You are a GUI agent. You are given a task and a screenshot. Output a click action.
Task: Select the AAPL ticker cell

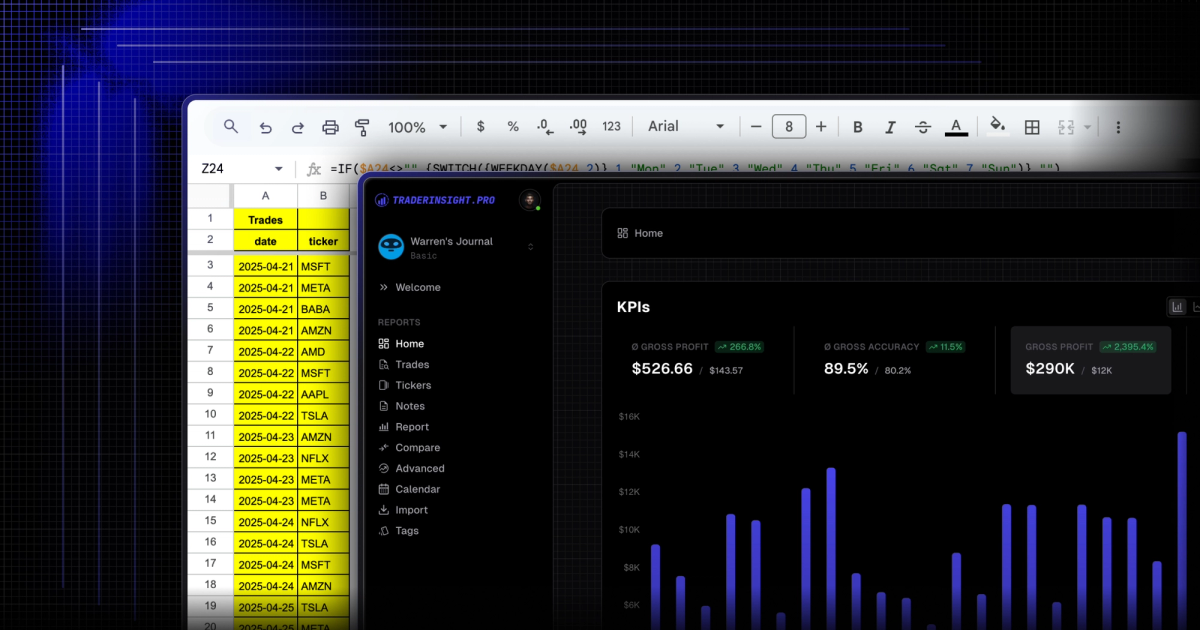coord(324,394)
